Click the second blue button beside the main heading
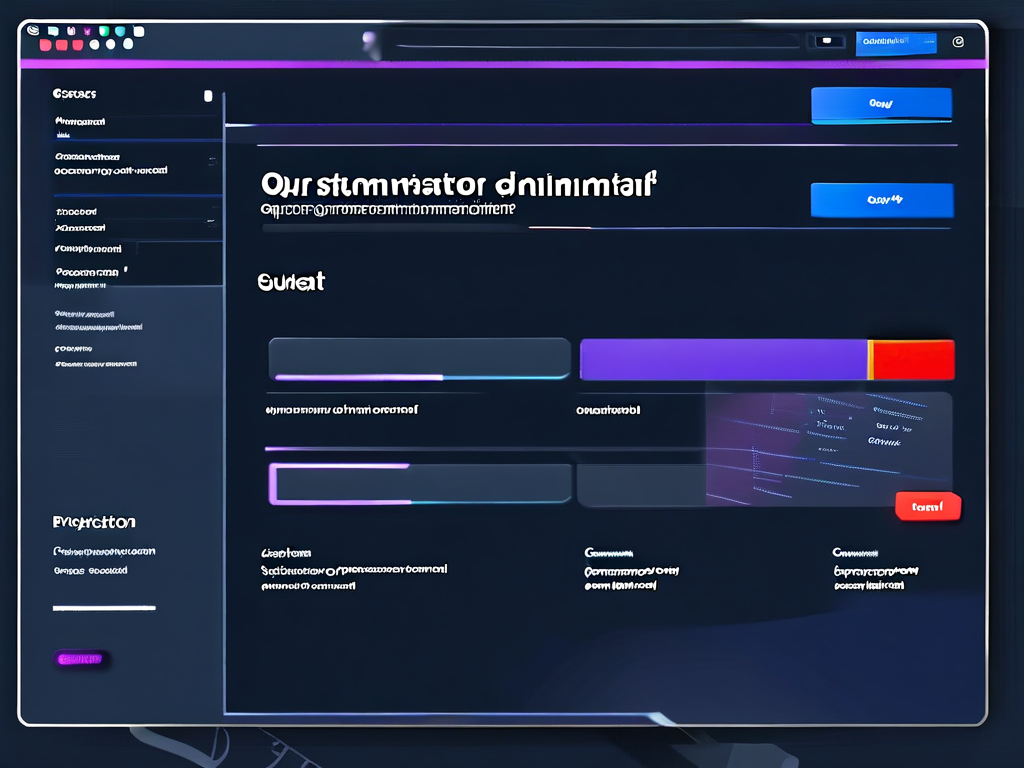Image resolution: width=1024 pixels, height=768 pixels. point(881,200)
